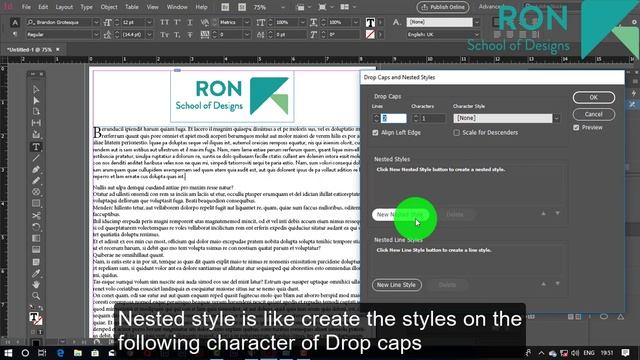Click the New Line Style button
Image resolution: width=640 pixels, height=360 pixels.
[x=397, y=284]
